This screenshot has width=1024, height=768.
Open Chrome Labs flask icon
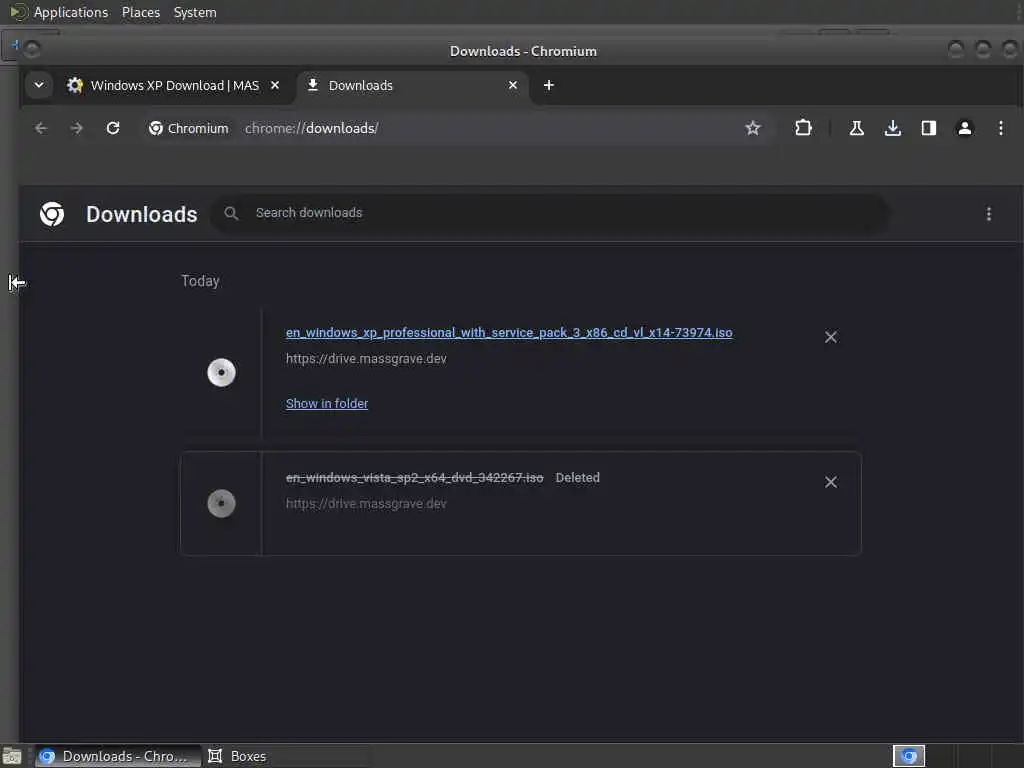coord(857,128)
